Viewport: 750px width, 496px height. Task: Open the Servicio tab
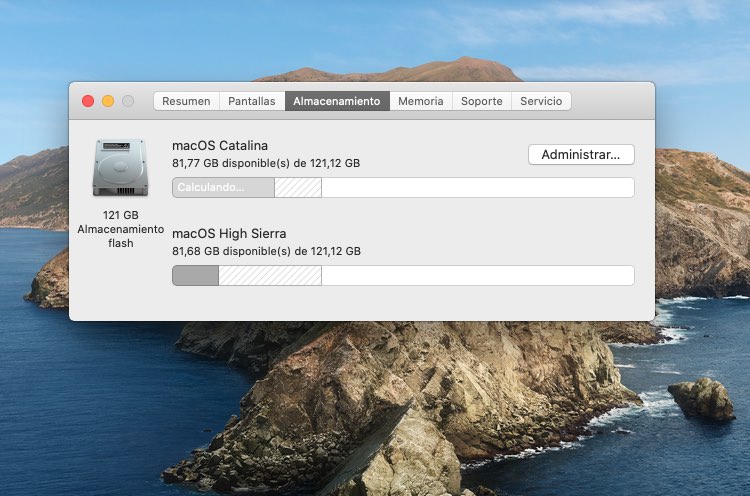541,101
